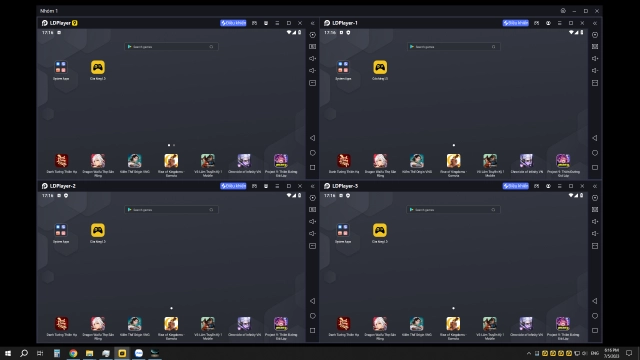
Task: Tap Android back arrow in LDPlayer 9 sidebar
Action: pos(313,138)
